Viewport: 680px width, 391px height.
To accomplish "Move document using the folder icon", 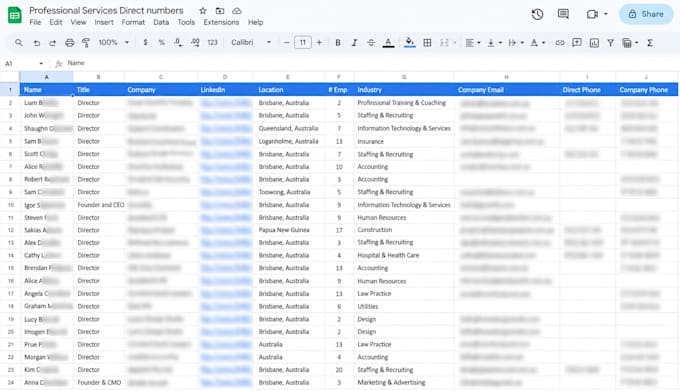I will [220, 11].
